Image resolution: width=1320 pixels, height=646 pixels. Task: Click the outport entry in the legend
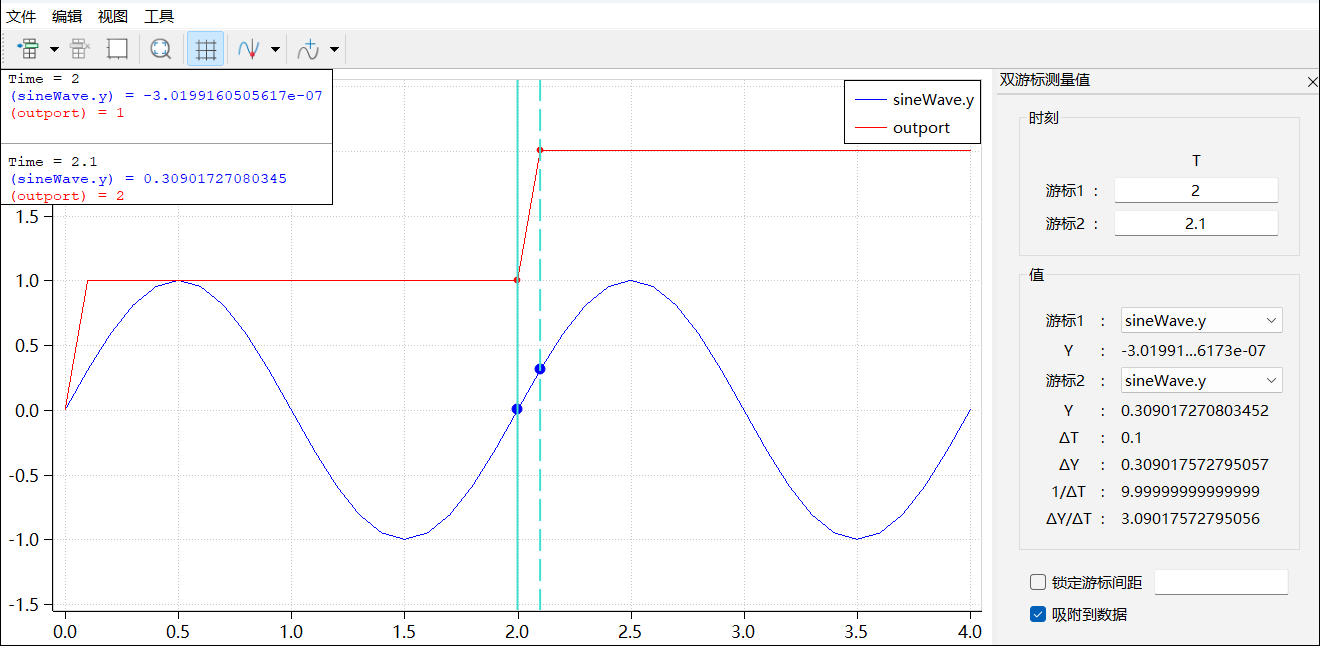pyautogui.click(x=920, y=127)
